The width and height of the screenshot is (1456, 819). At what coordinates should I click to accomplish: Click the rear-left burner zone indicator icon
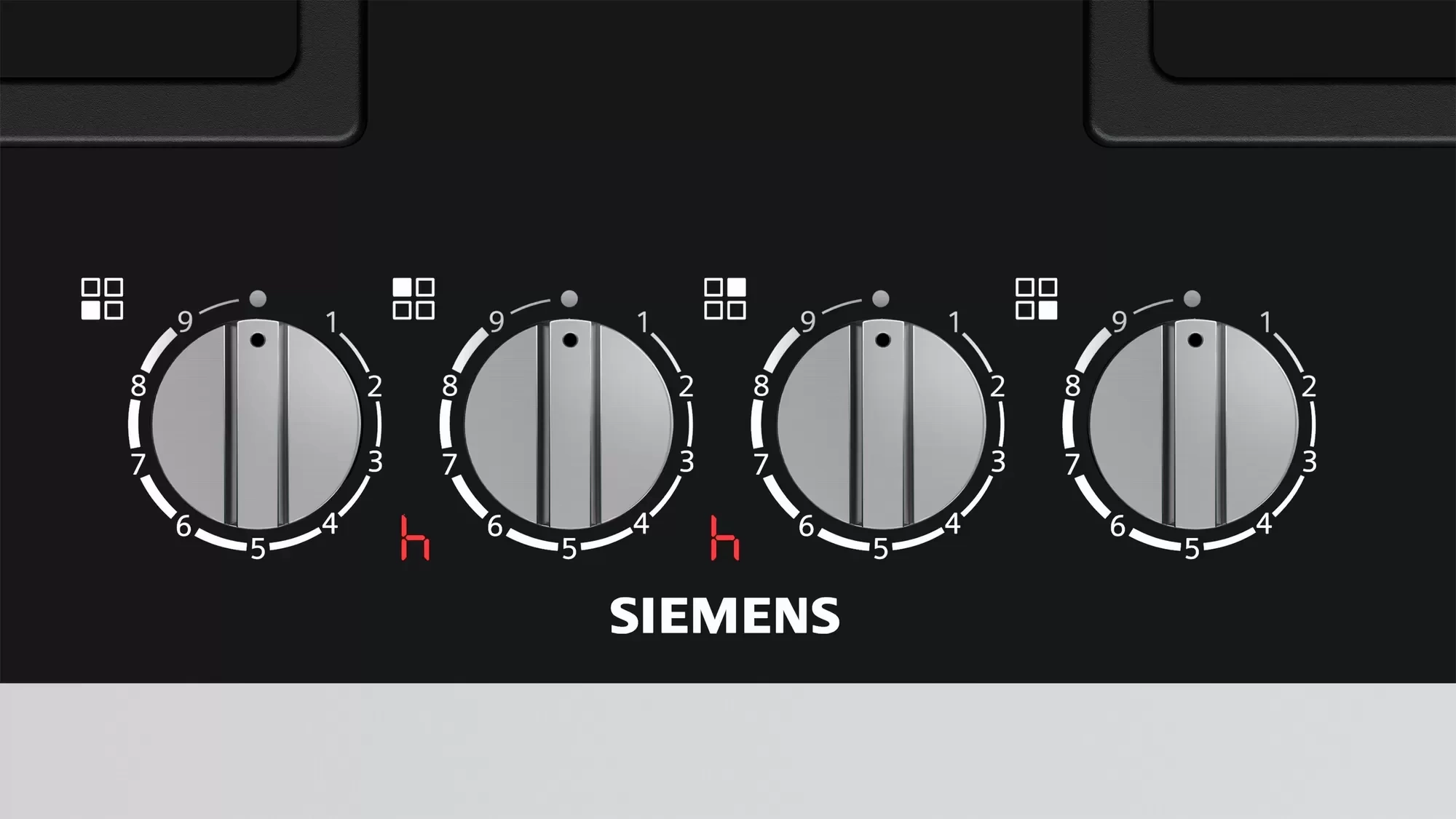[414, 298]
